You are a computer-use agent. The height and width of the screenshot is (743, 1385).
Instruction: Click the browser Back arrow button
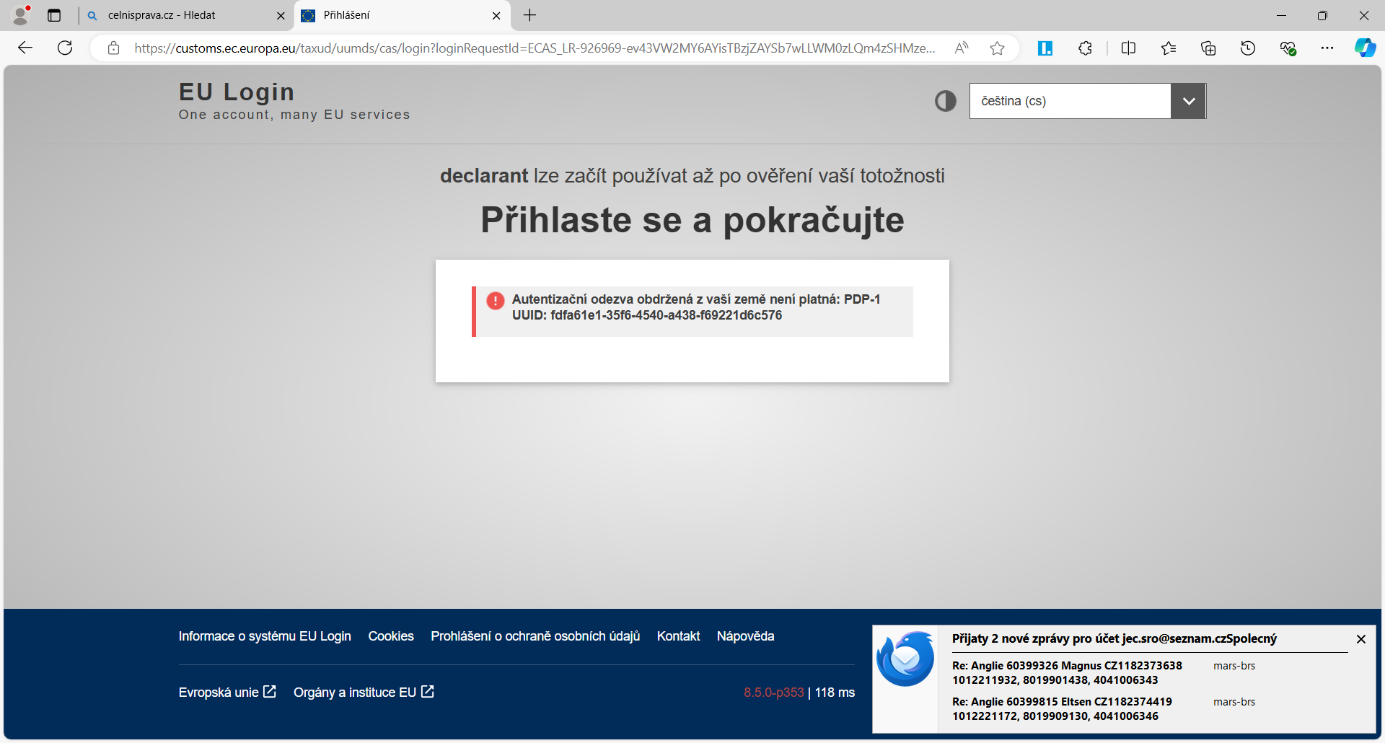point(25,48)
